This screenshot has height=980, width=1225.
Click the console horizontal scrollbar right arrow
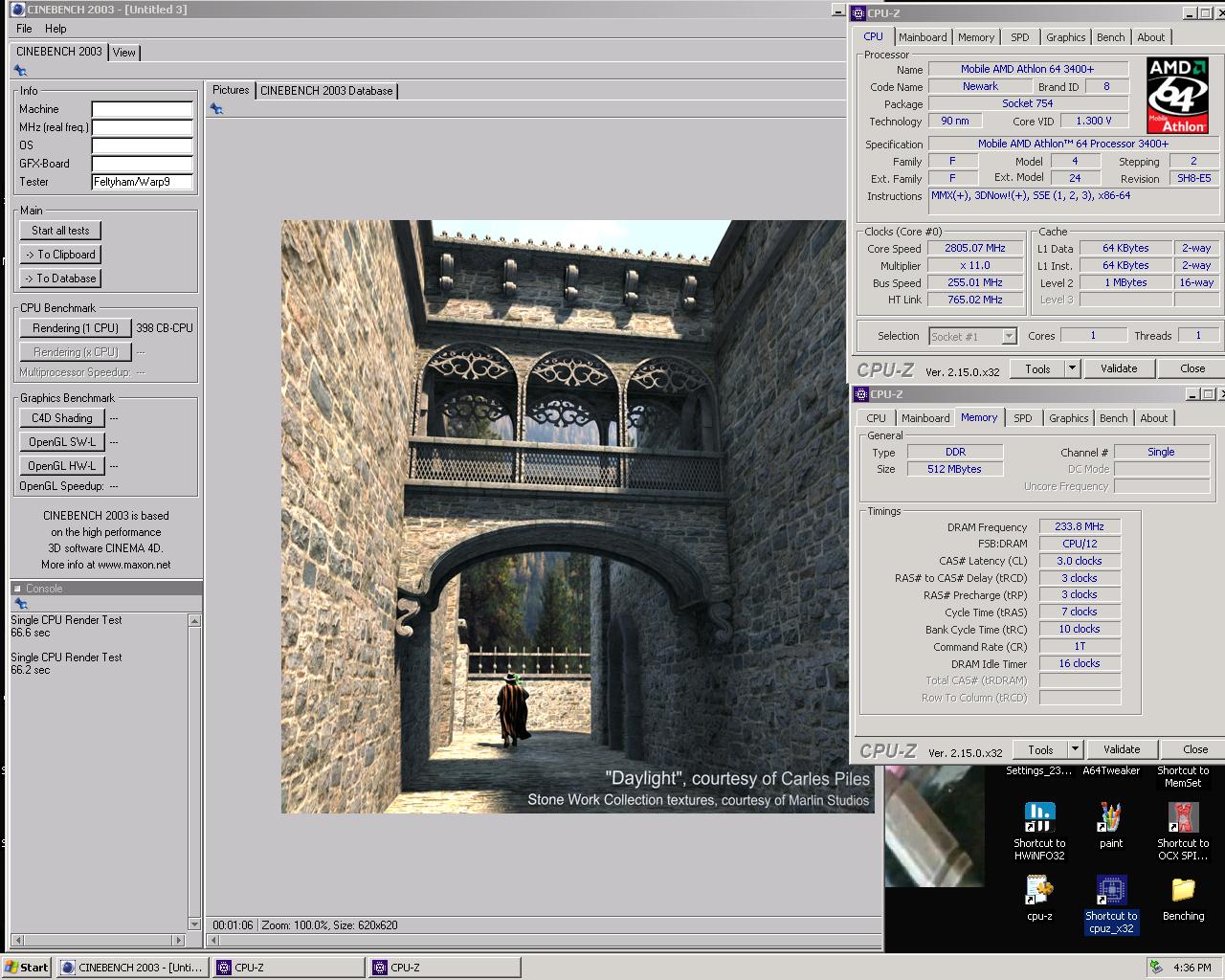click(x=177, y=940)
